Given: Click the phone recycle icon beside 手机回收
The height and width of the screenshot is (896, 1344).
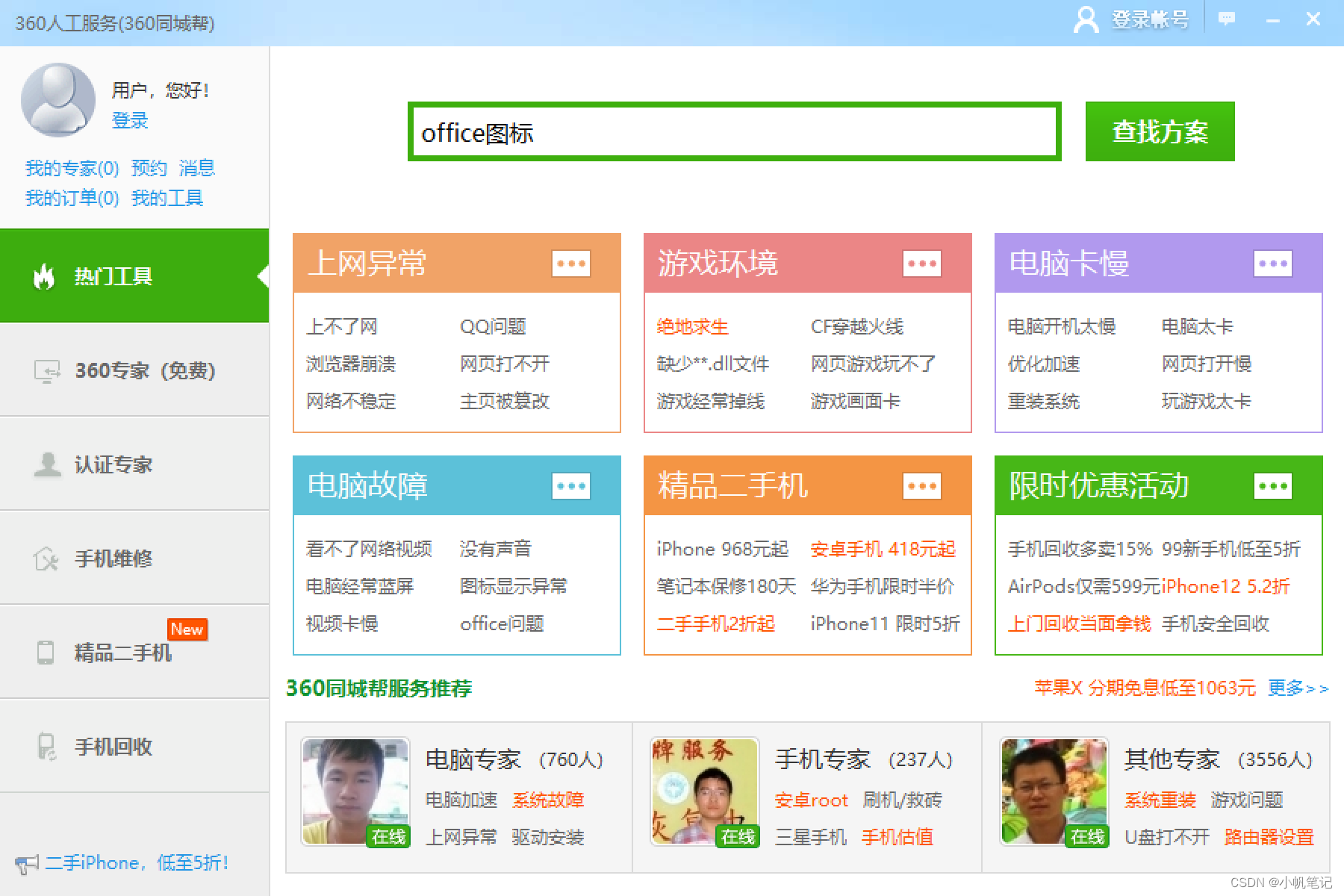Looking at the screenshot, I should 46,746.
